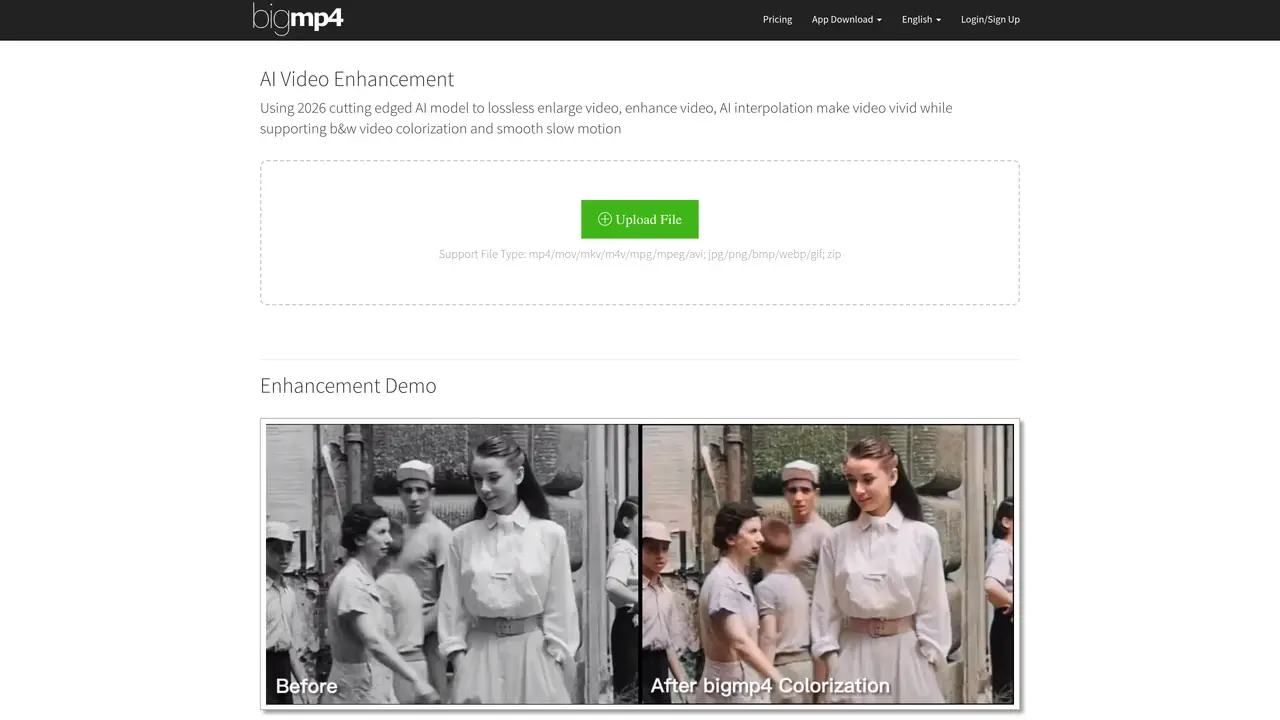The width and height of the screenshot is (1280, 720).
Task: Open the English language dropdown
Action: pyautogui.click(x=921, y=19)
